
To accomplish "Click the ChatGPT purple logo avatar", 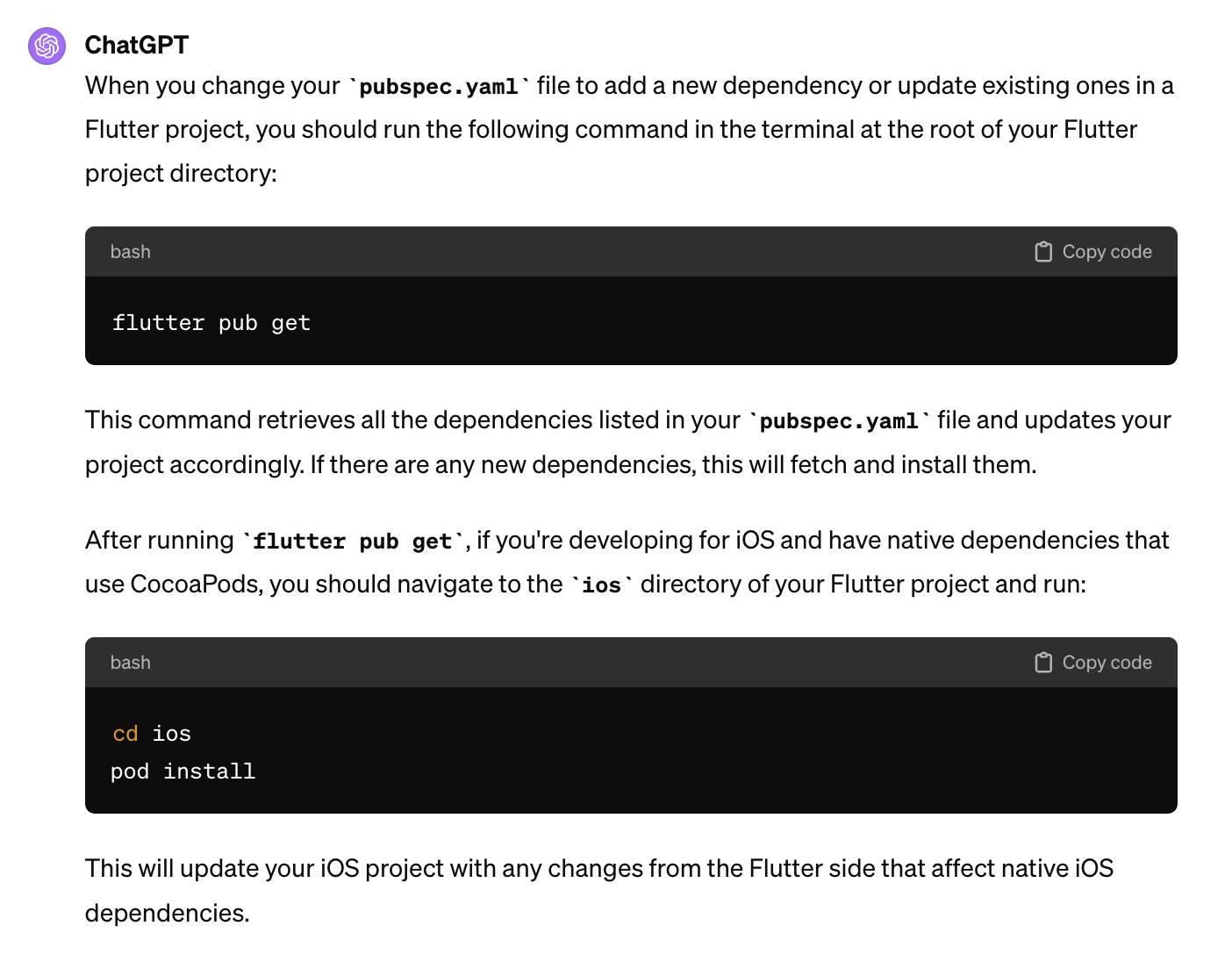I will (47, 46).
